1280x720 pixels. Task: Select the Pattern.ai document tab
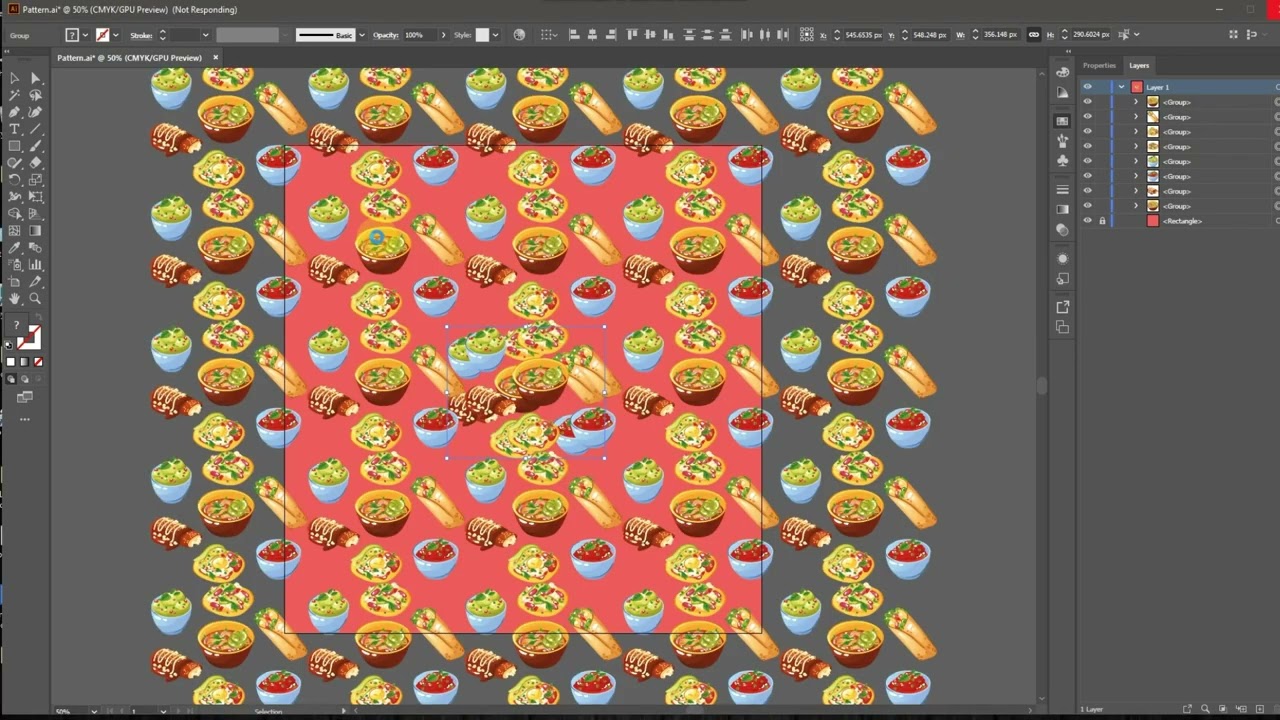click(130, 57)
